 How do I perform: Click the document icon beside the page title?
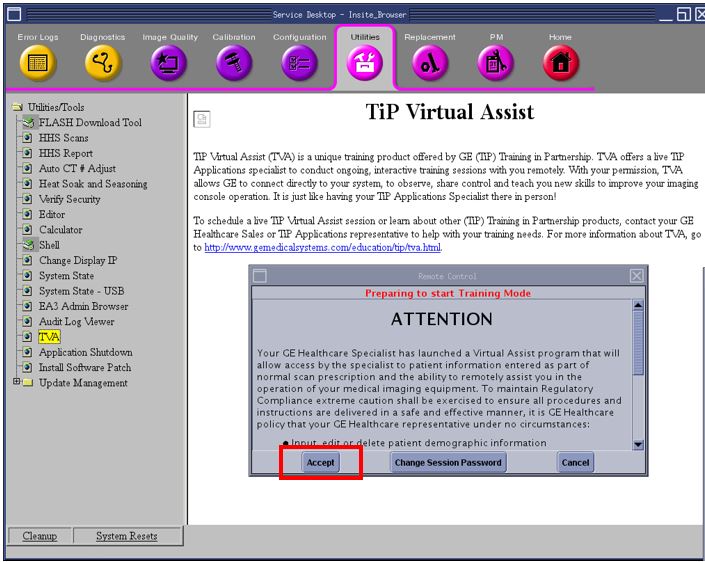pyautogui.click(x=201, y=119)
